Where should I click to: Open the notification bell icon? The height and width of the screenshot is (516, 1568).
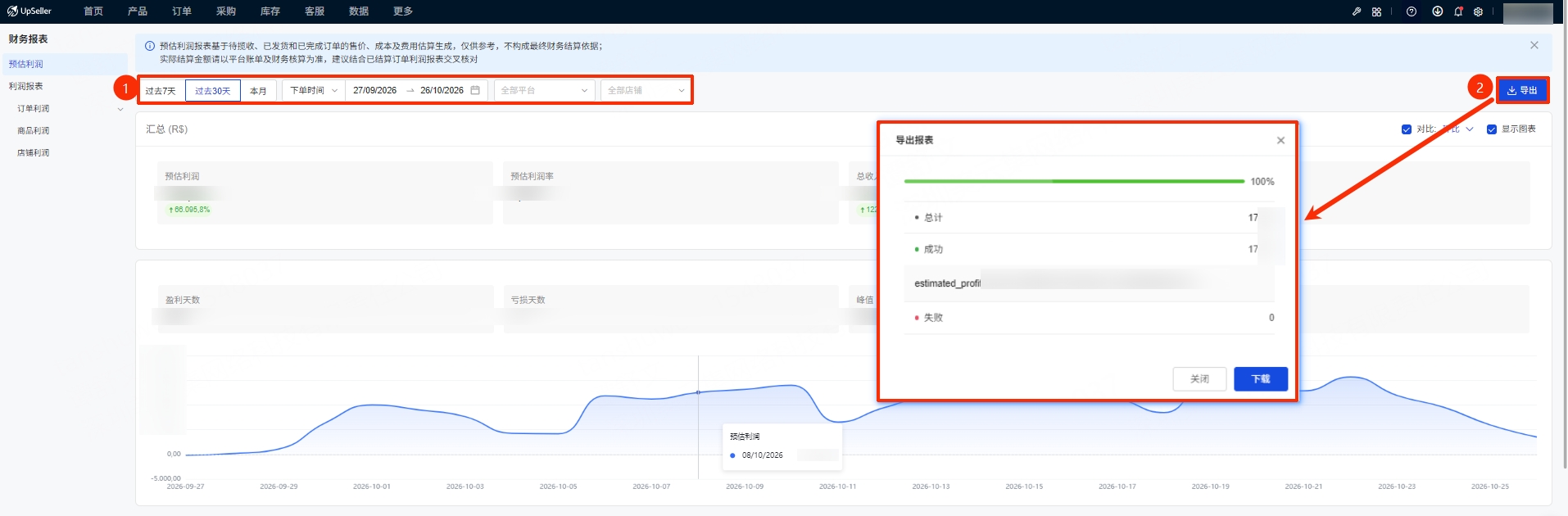[1458, 11]
